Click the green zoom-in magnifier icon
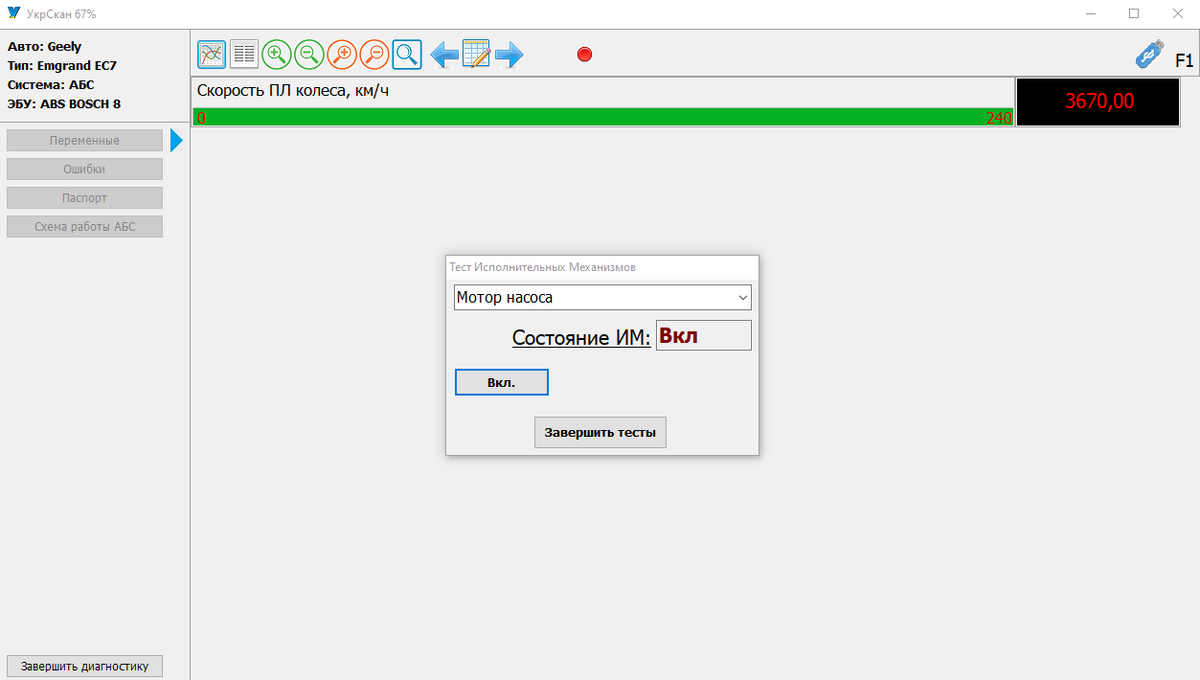This screenshot has height=680, width=1200. tap(276, 54)
